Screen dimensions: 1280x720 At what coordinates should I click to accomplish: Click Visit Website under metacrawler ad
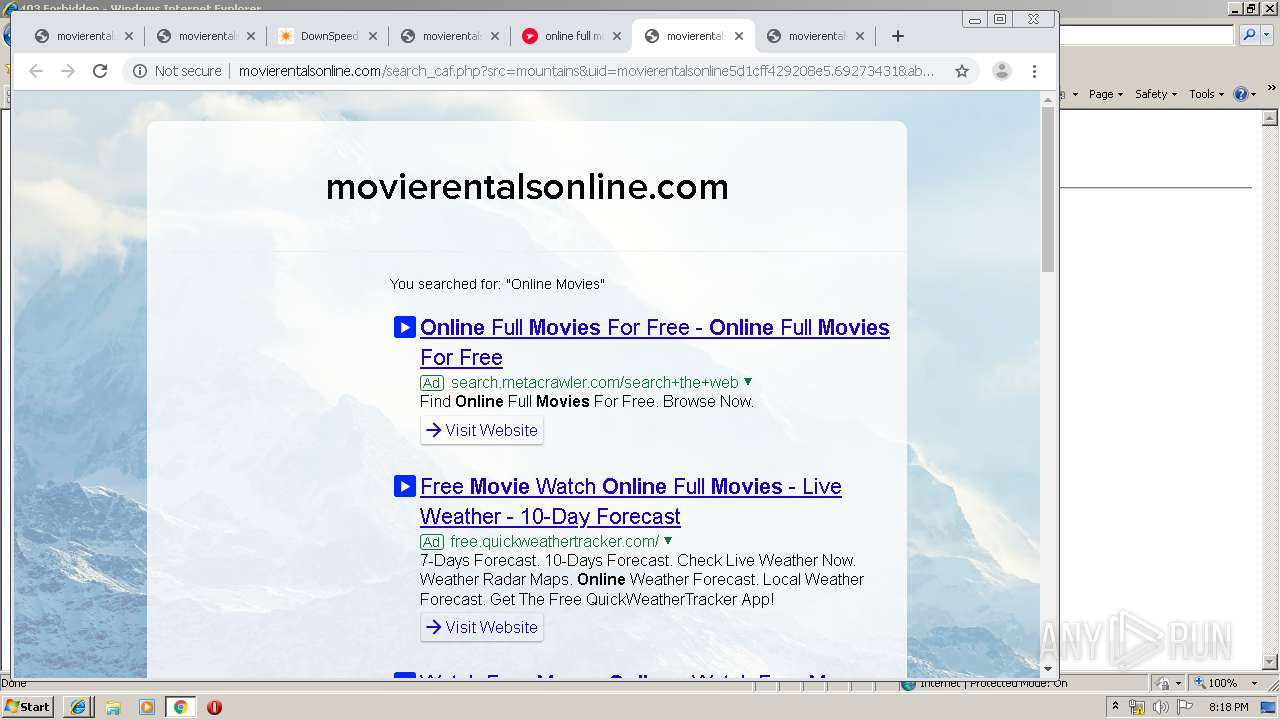point(482,430)
